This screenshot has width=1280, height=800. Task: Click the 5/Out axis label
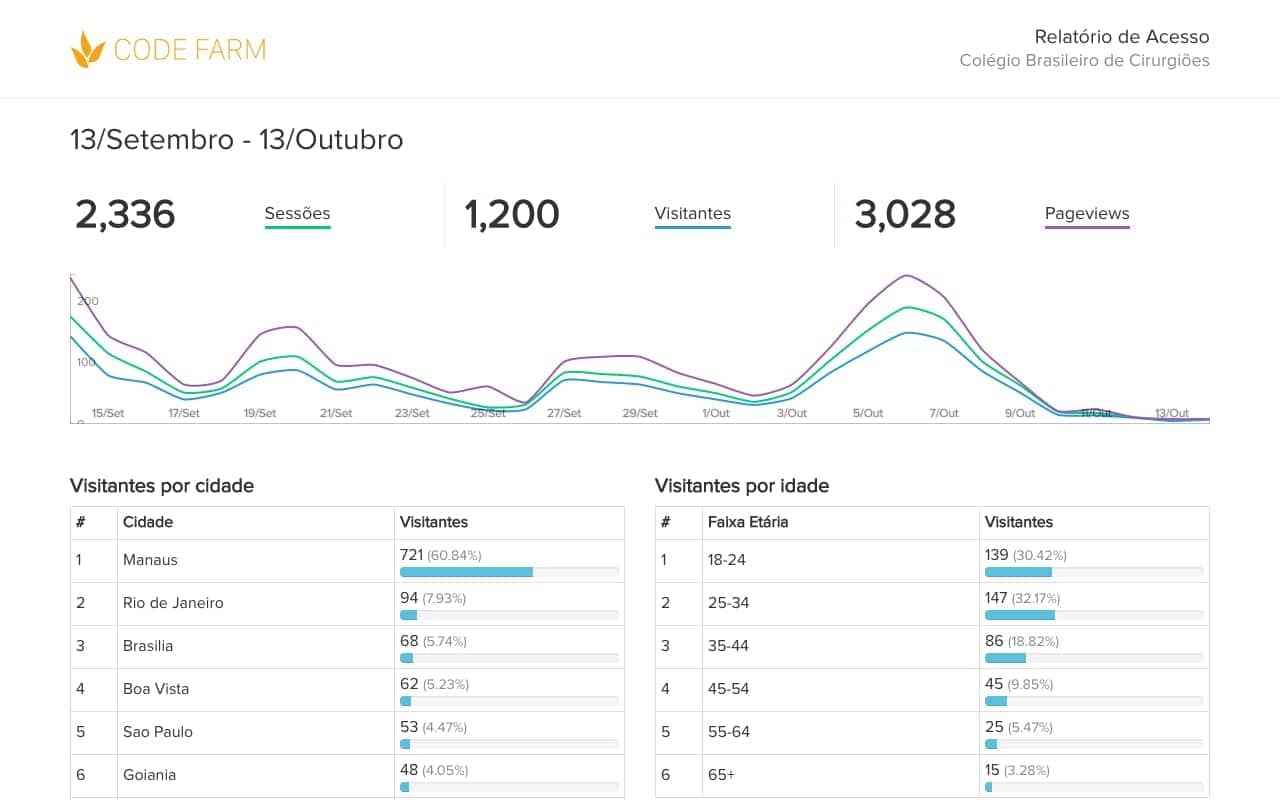(868, 413)
